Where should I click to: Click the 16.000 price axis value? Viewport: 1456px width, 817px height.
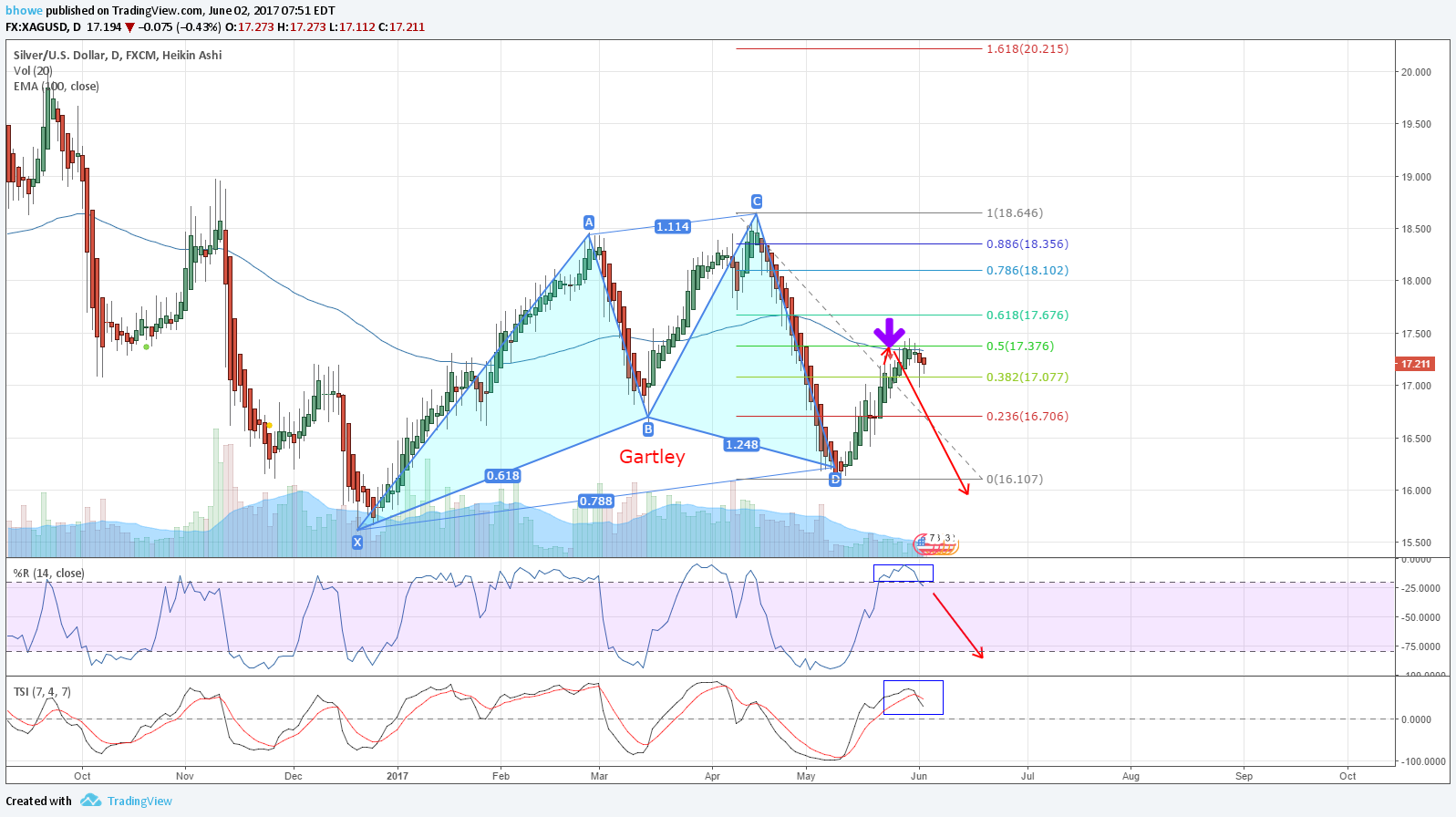pyautogui.click(x=1416, y=491)
